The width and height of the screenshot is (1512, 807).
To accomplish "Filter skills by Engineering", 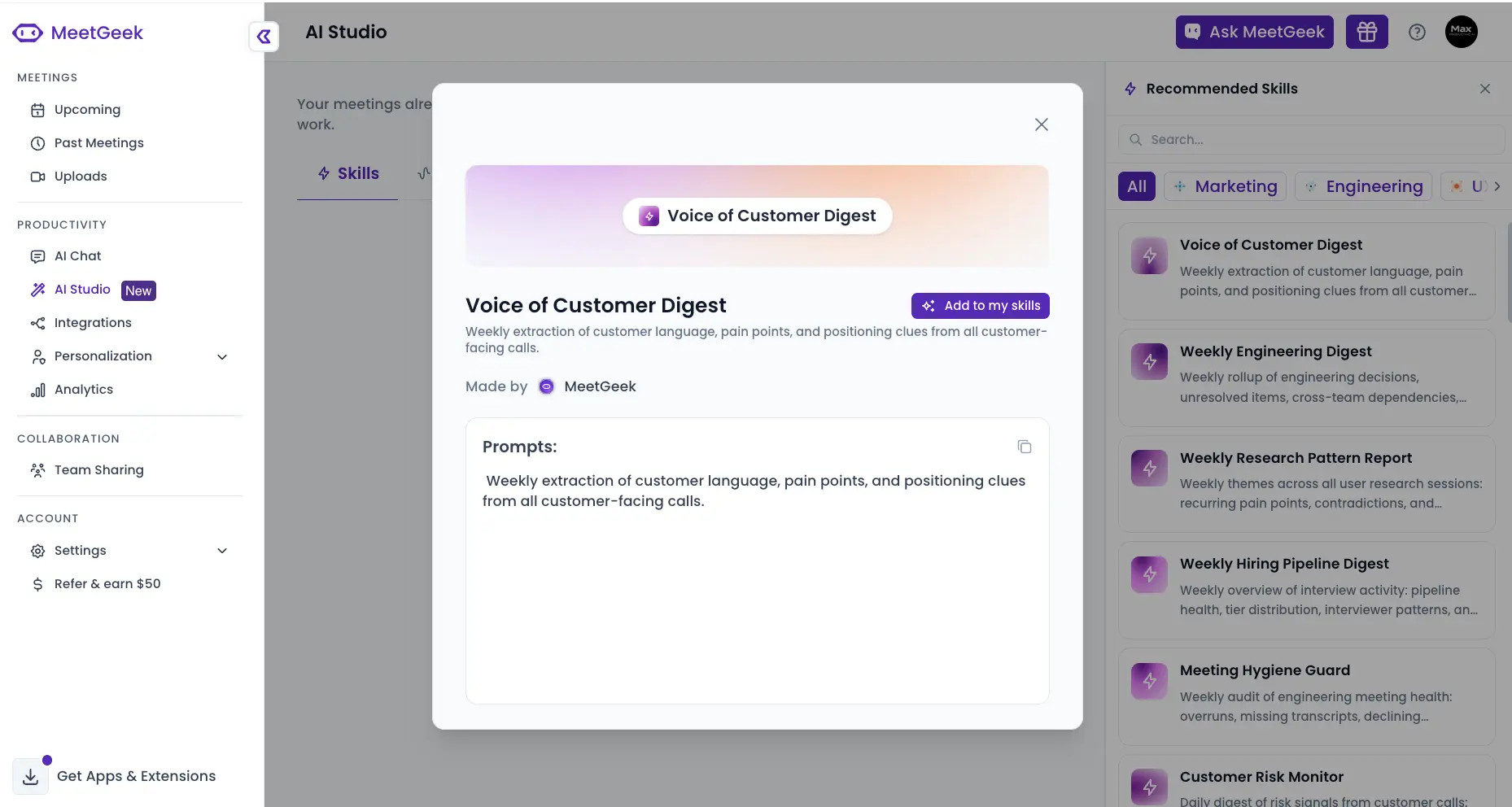I will coord(1363,186).
